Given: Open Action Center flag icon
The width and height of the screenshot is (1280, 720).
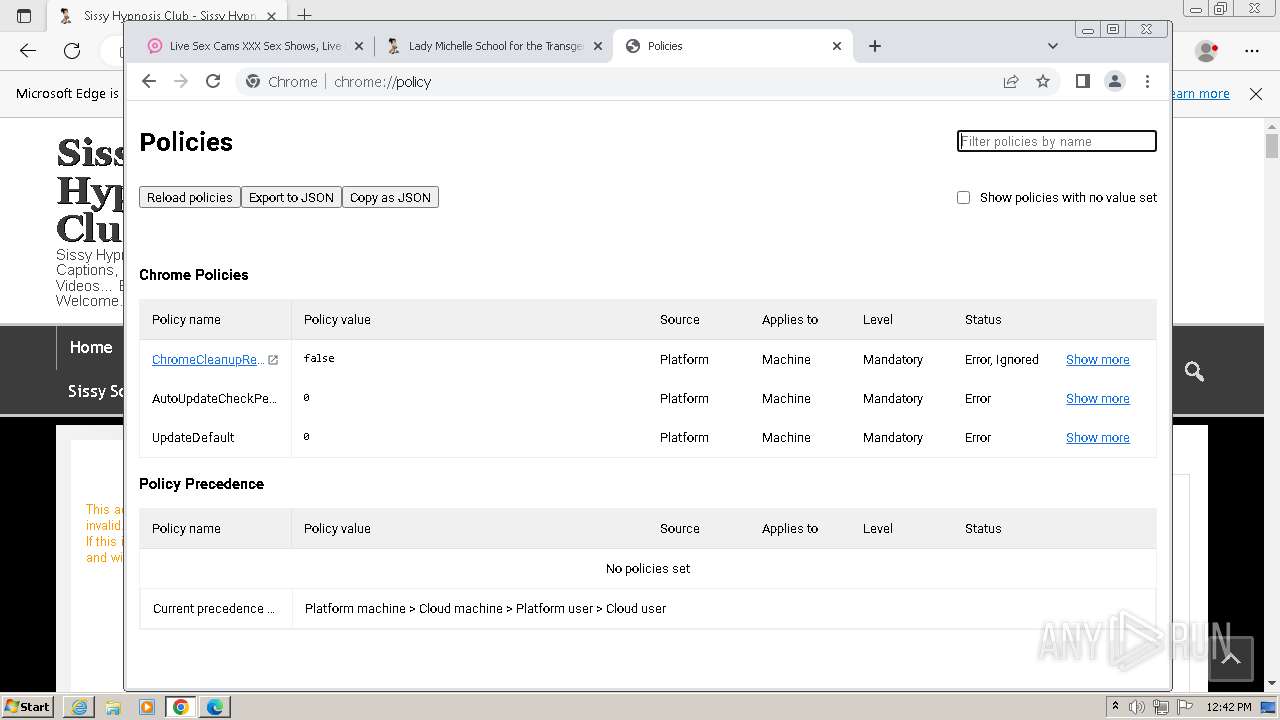Looking at the screenshot, I should [x=1184, y=706].
